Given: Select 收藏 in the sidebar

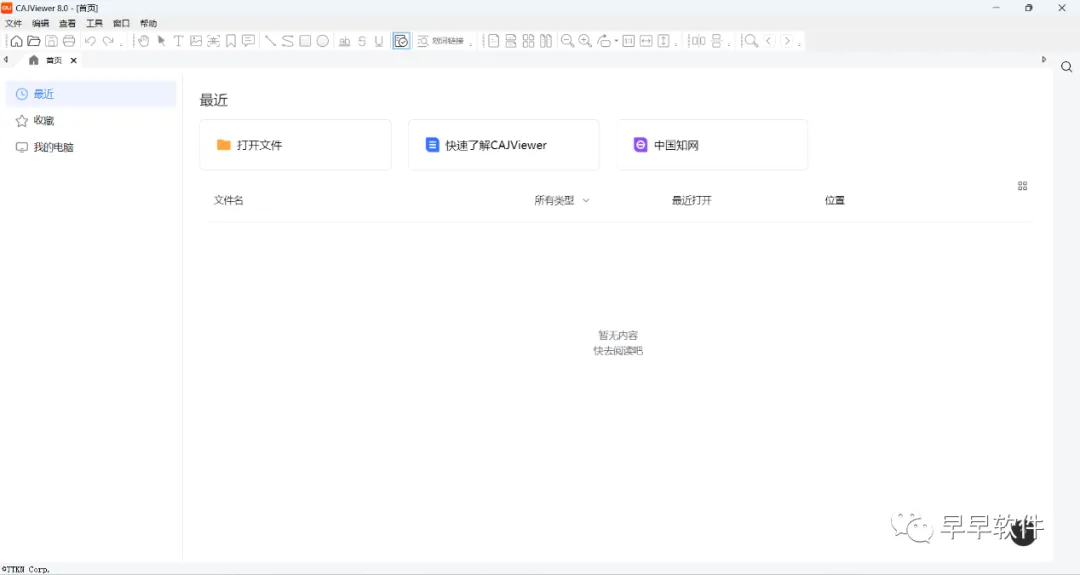Looking at the screenshot, I should click(91, 121).
